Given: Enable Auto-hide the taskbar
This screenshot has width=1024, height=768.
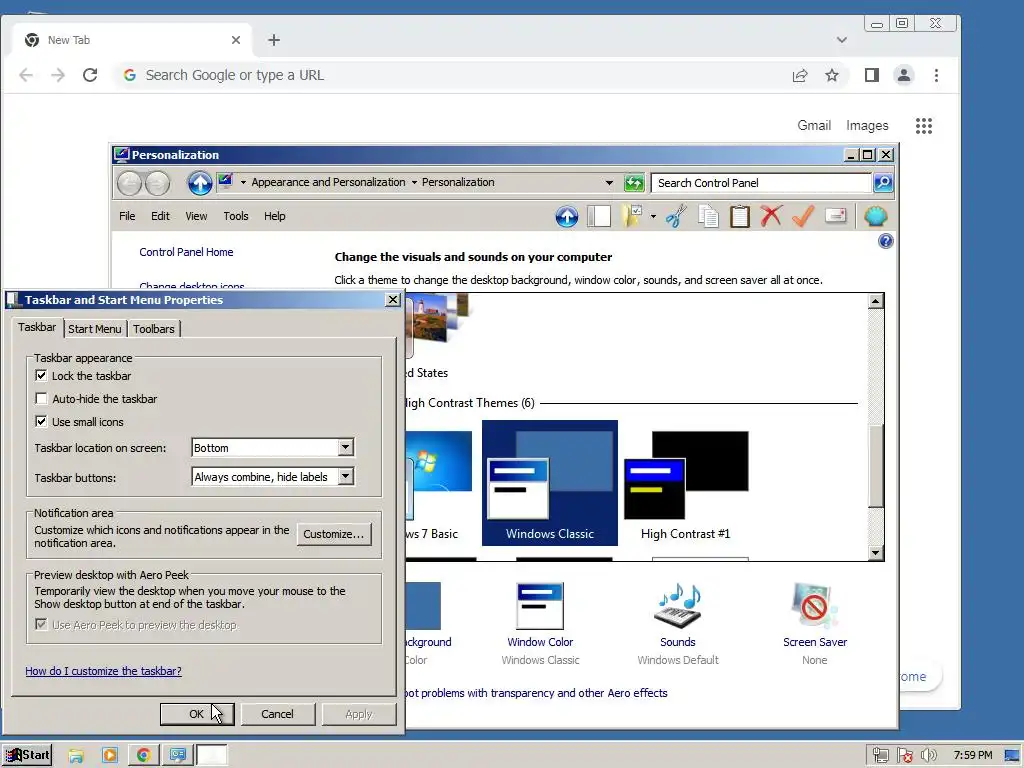Looking at the screenshot, I should pos(41,398).
